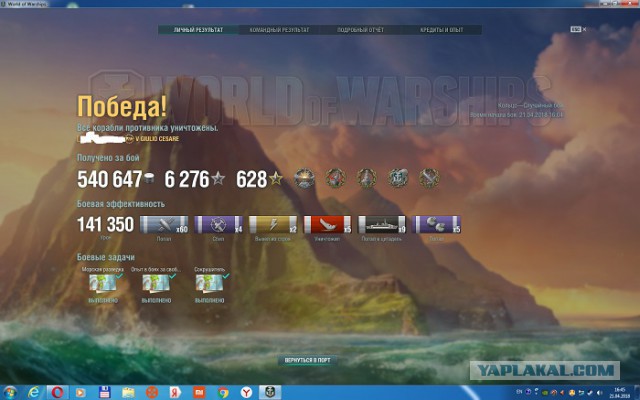Click the V Giulio Cesare ship name

[x=157, y=139]
